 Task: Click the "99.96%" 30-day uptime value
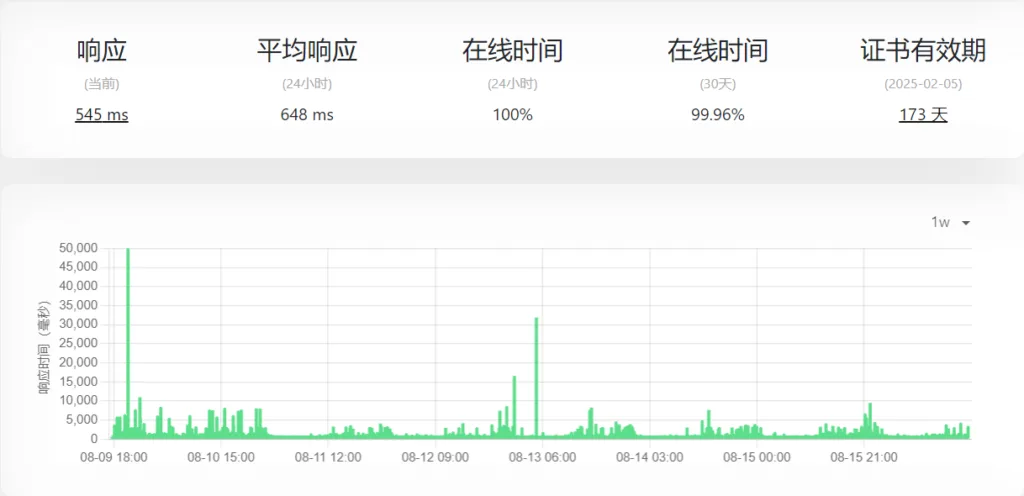pos(717,115)
